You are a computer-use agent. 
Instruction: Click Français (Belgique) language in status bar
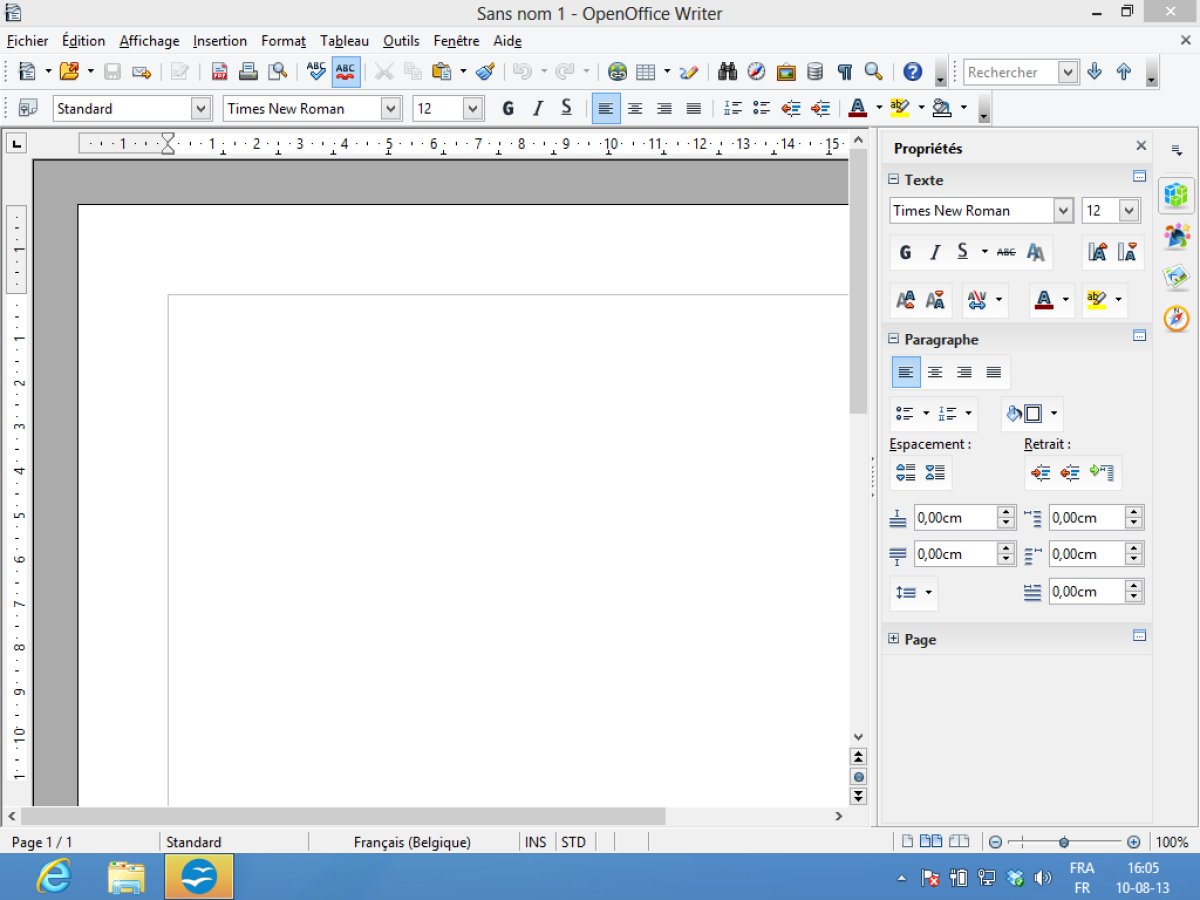pyautogui.click(x=412, y=842)
